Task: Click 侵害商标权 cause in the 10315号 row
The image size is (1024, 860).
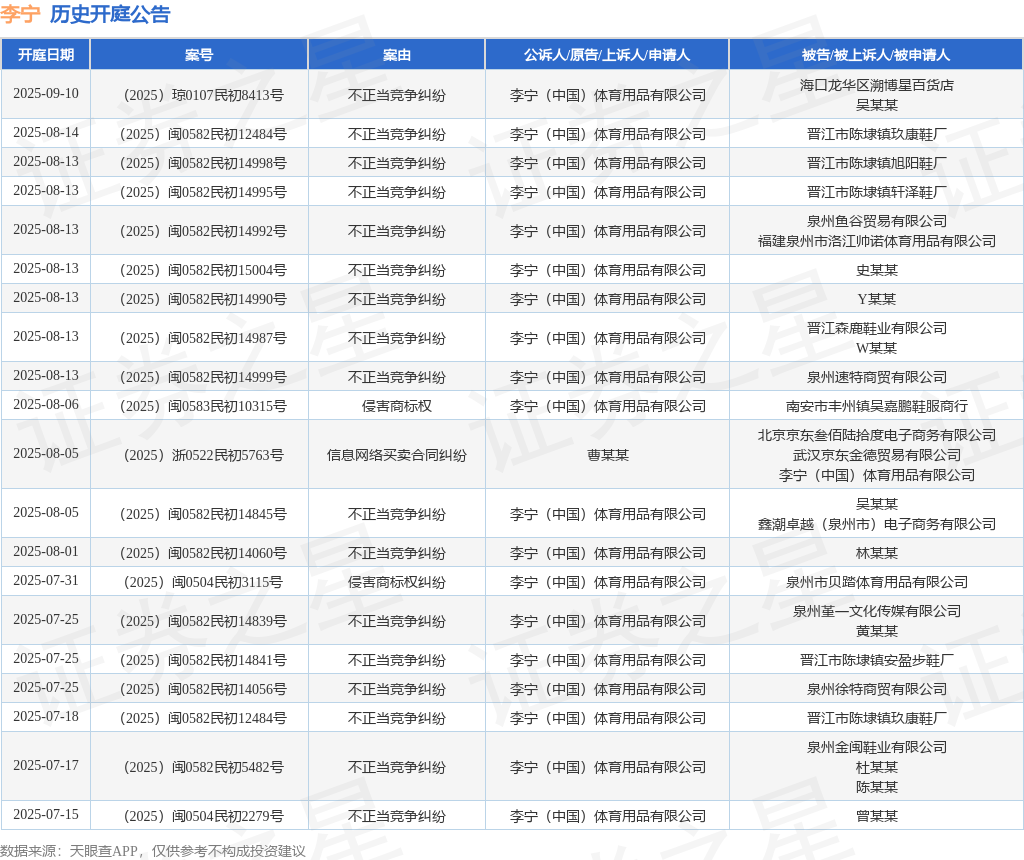Action: click(x=396, y=406)
